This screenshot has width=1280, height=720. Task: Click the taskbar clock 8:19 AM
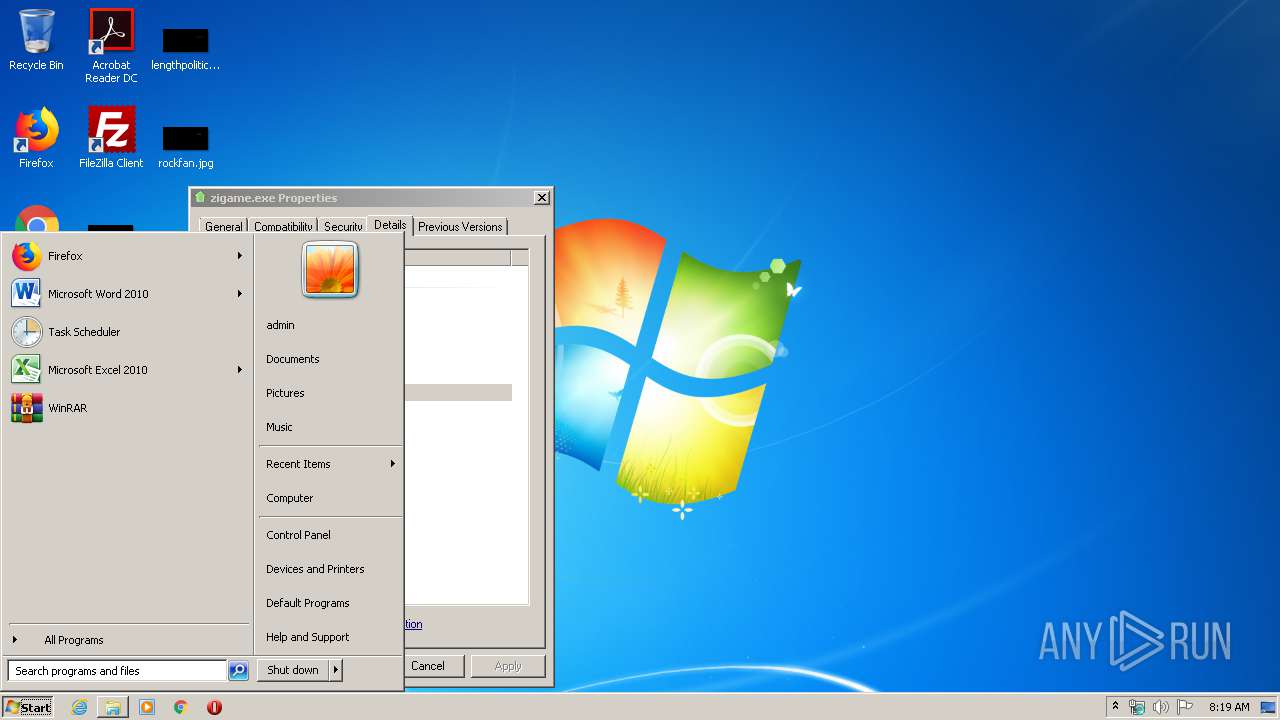pyautogui.click(x=1229, y=707)
